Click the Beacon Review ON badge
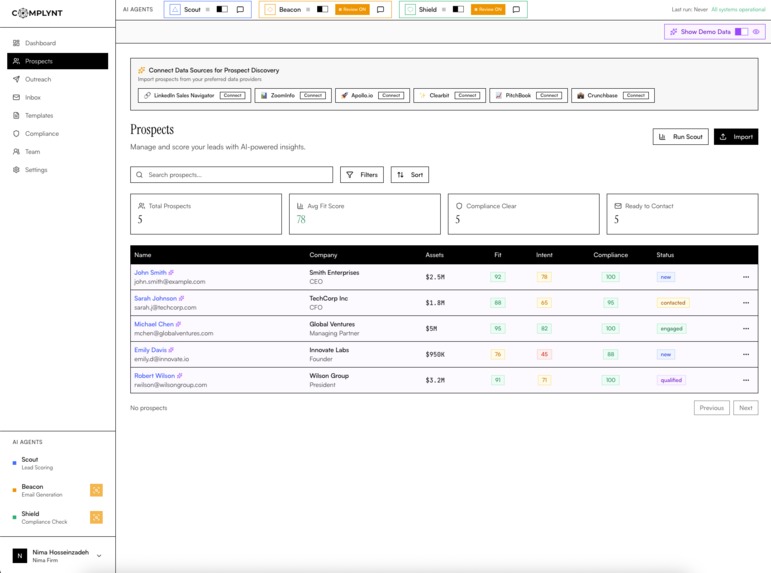 click(x=352, y=9)
